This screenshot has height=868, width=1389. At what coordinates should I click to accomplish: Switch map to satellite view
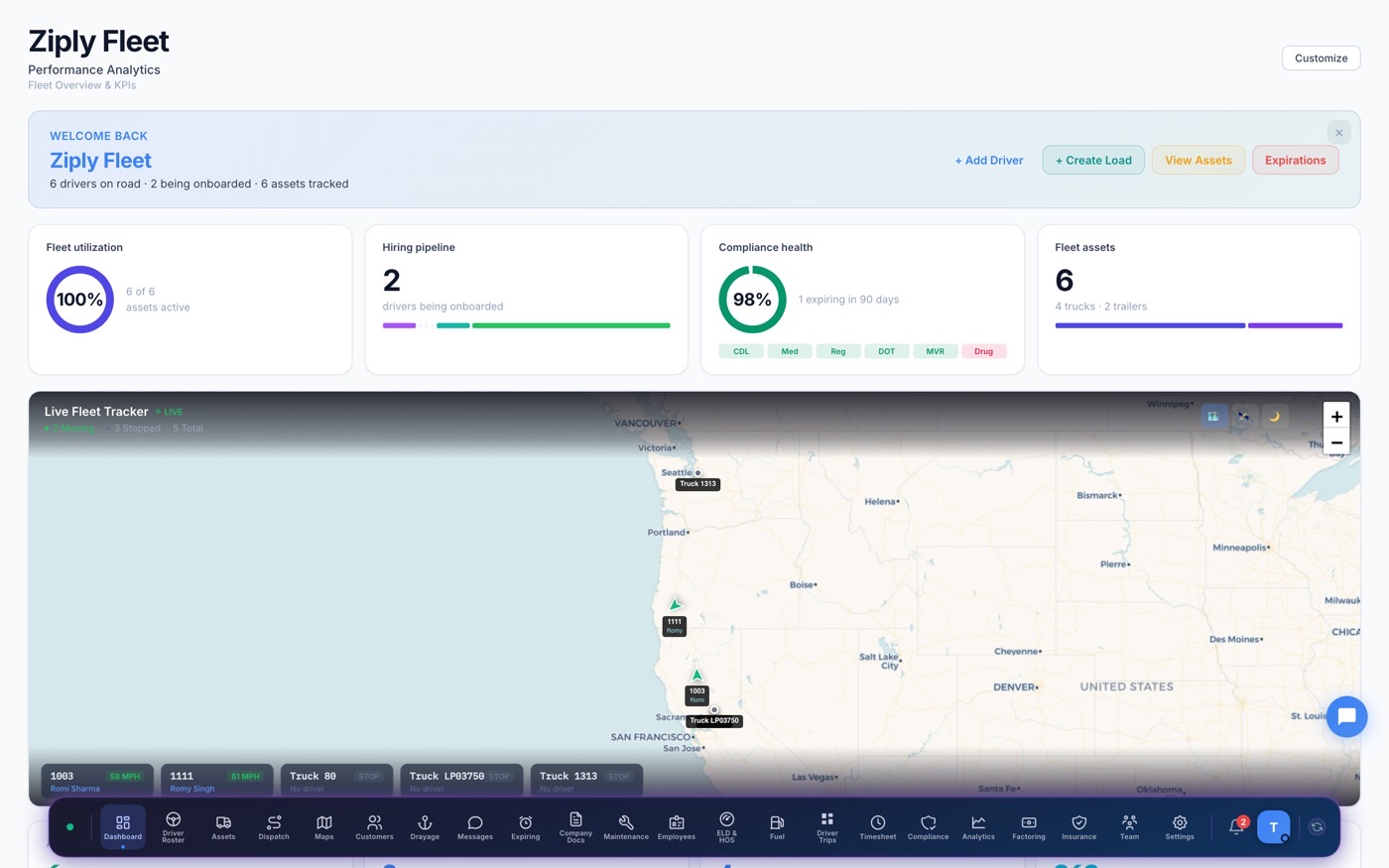click(1244, 417)
